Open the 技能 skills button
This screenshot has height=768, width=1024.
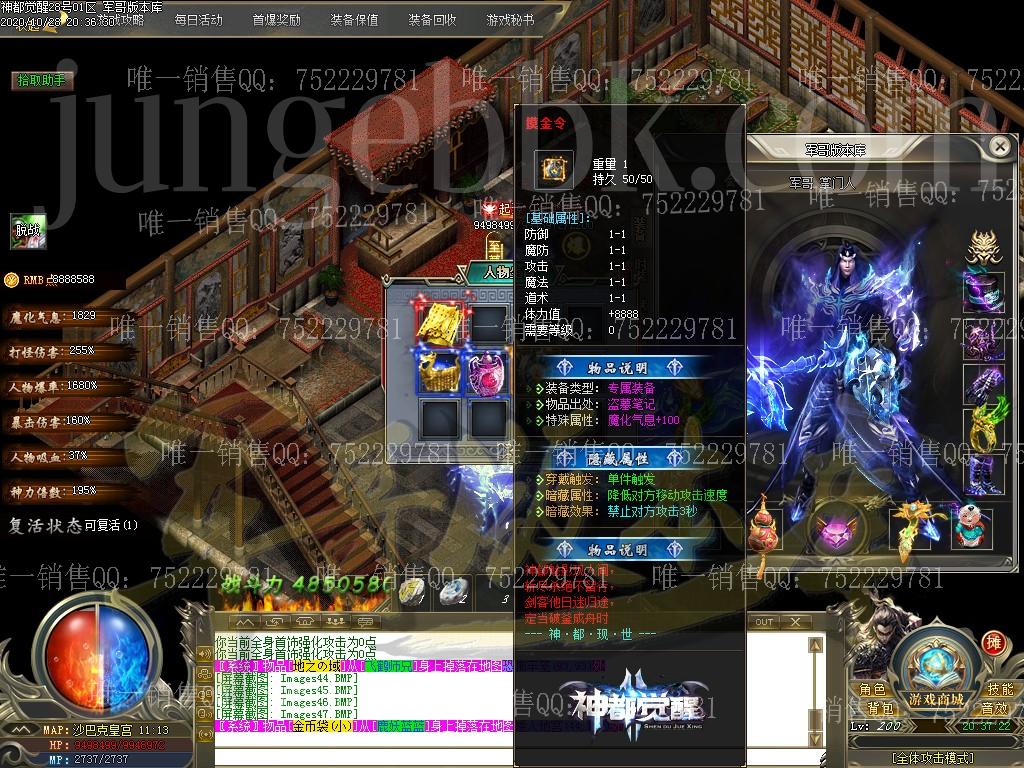click(x=1000, y=689)
